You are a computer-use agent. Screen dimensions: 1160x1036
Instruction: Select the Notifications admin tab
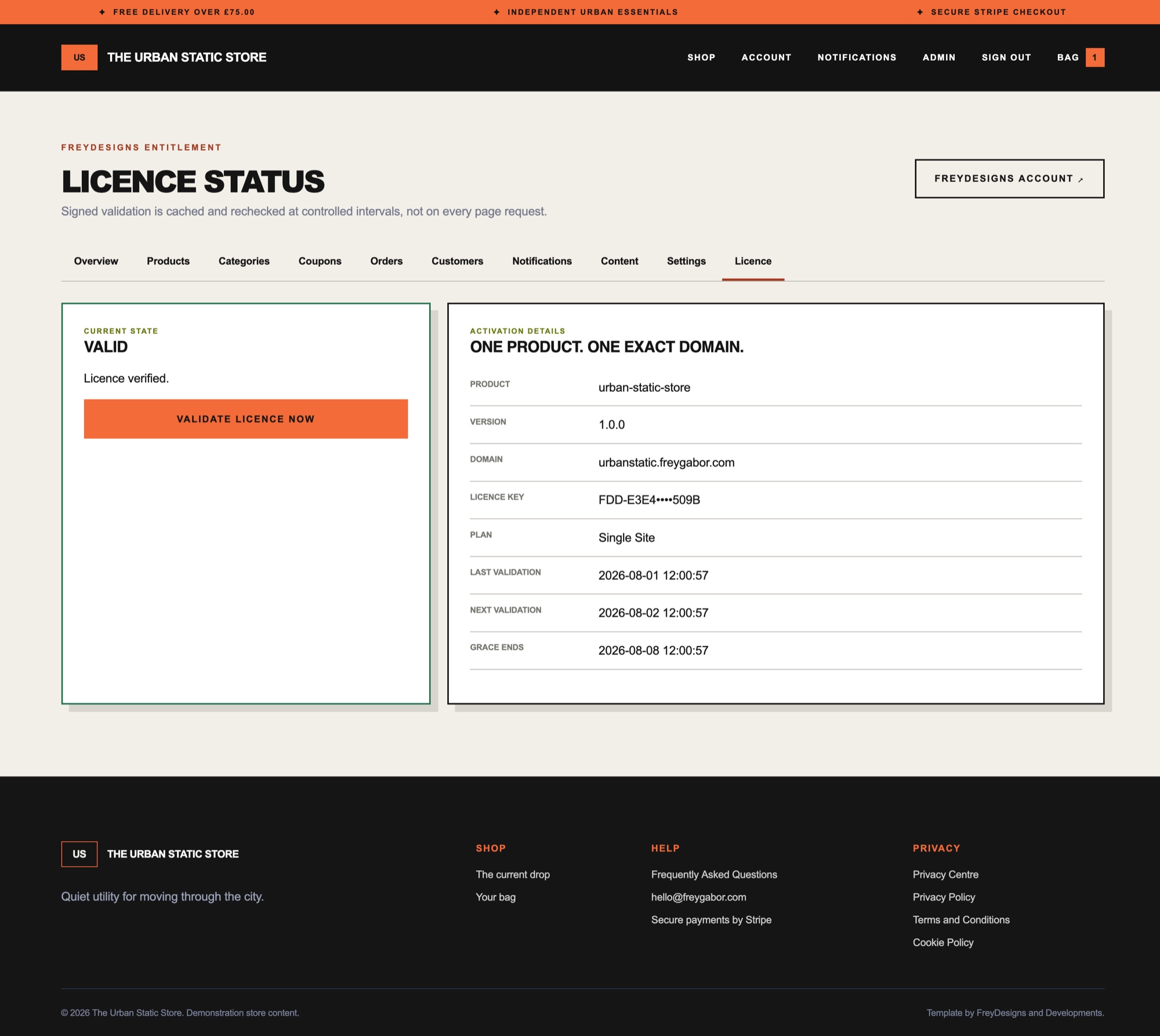[x=542, y=261]
